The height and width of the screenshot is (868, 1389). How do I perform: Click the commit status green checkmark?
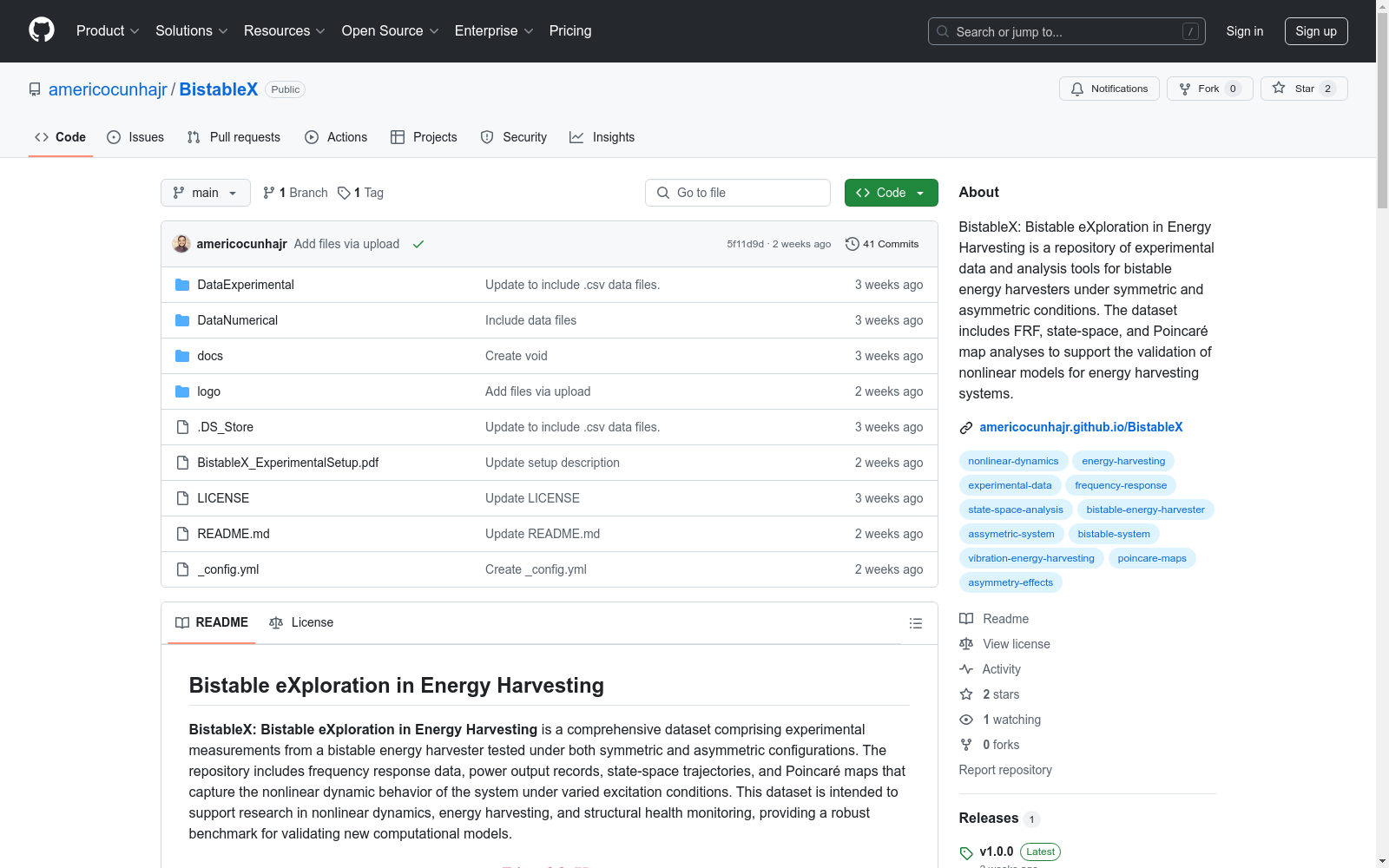(x=418, y=244)
